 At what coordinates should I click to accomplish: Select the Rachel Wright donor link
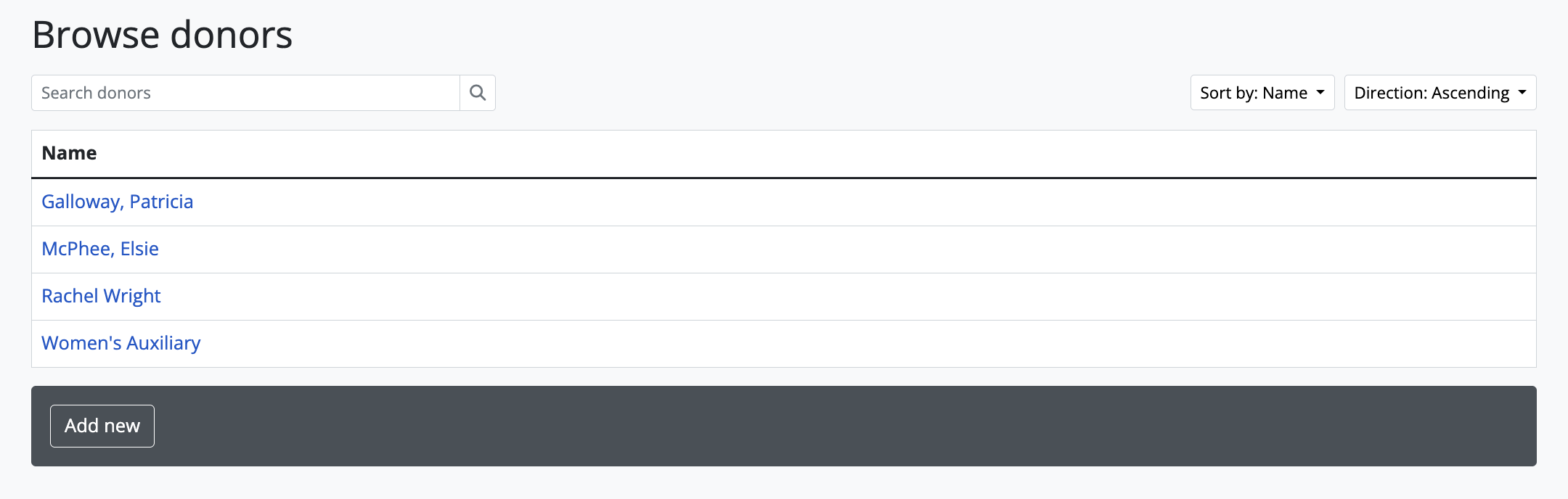(101, 296)
